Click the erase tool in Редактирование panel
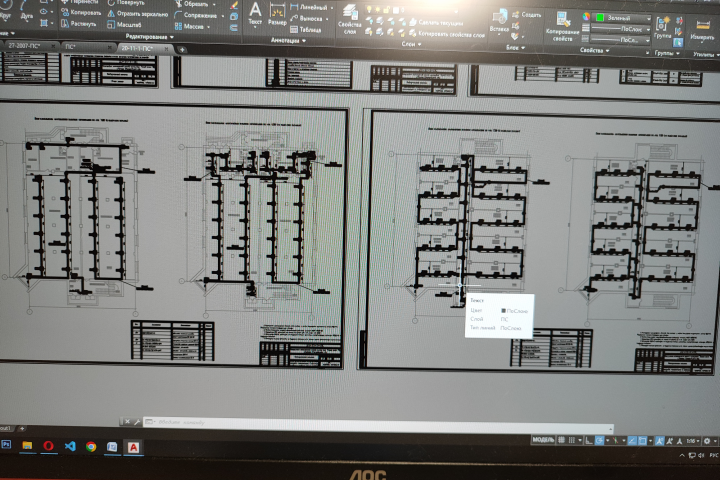The image size is (720, 480). (x=234, y=6)
